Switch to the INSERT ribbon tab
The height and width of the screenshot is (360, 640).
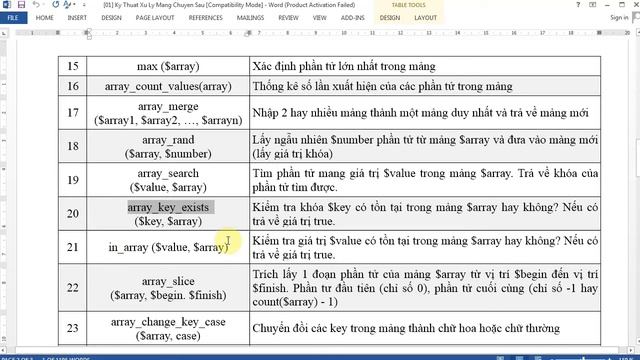pyautogui.click(x=77, y=18)
